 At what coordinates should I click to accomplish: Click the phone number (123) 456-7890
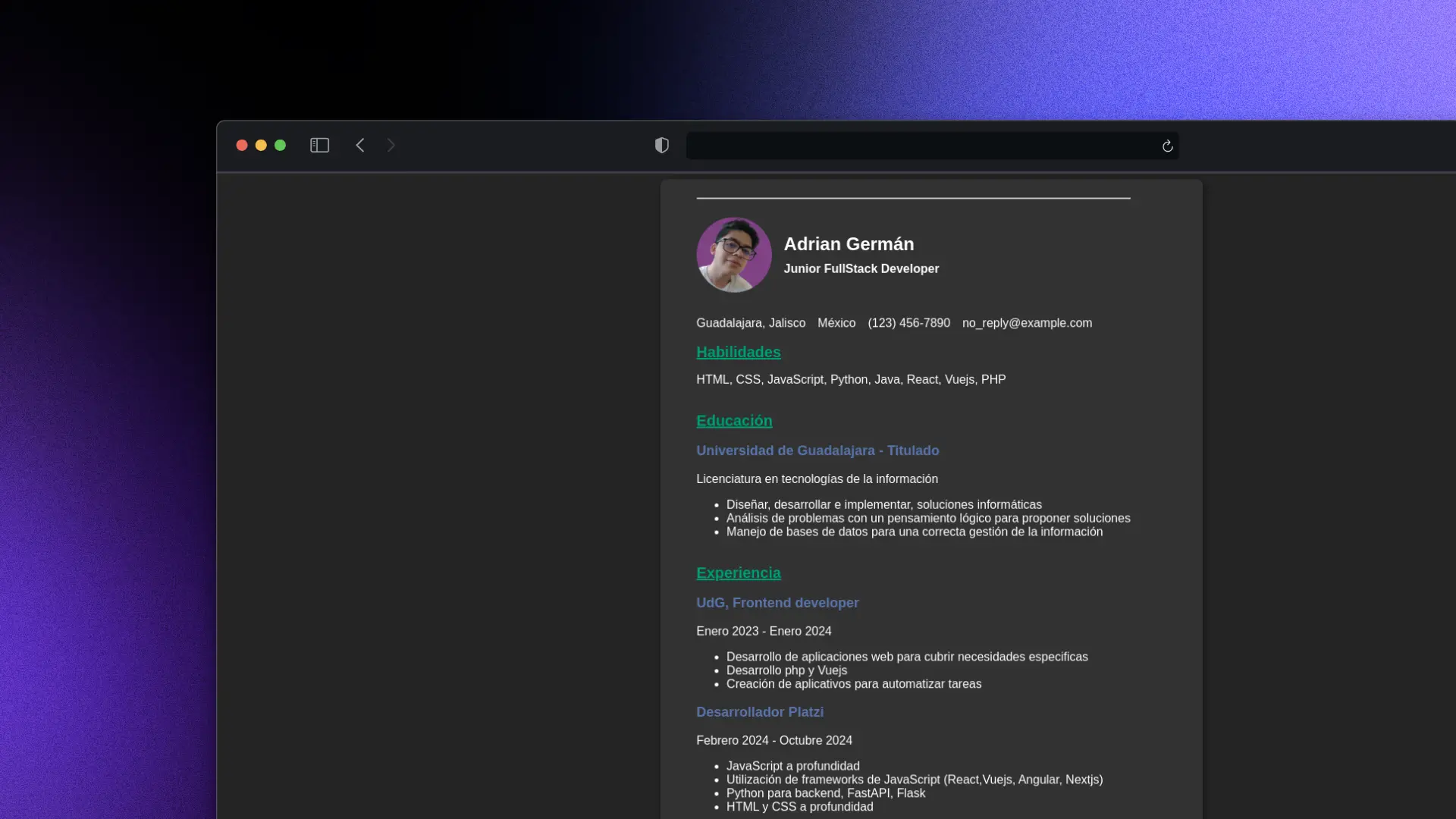click(x=908, y=323)
